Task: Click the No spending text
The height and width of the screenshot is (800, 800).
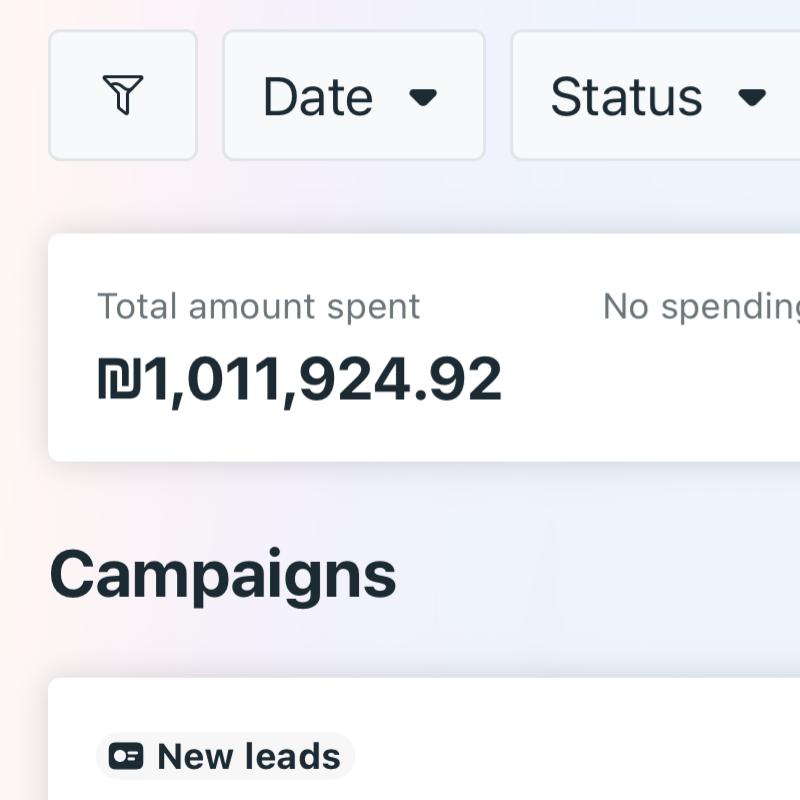Action: [700, 307]
